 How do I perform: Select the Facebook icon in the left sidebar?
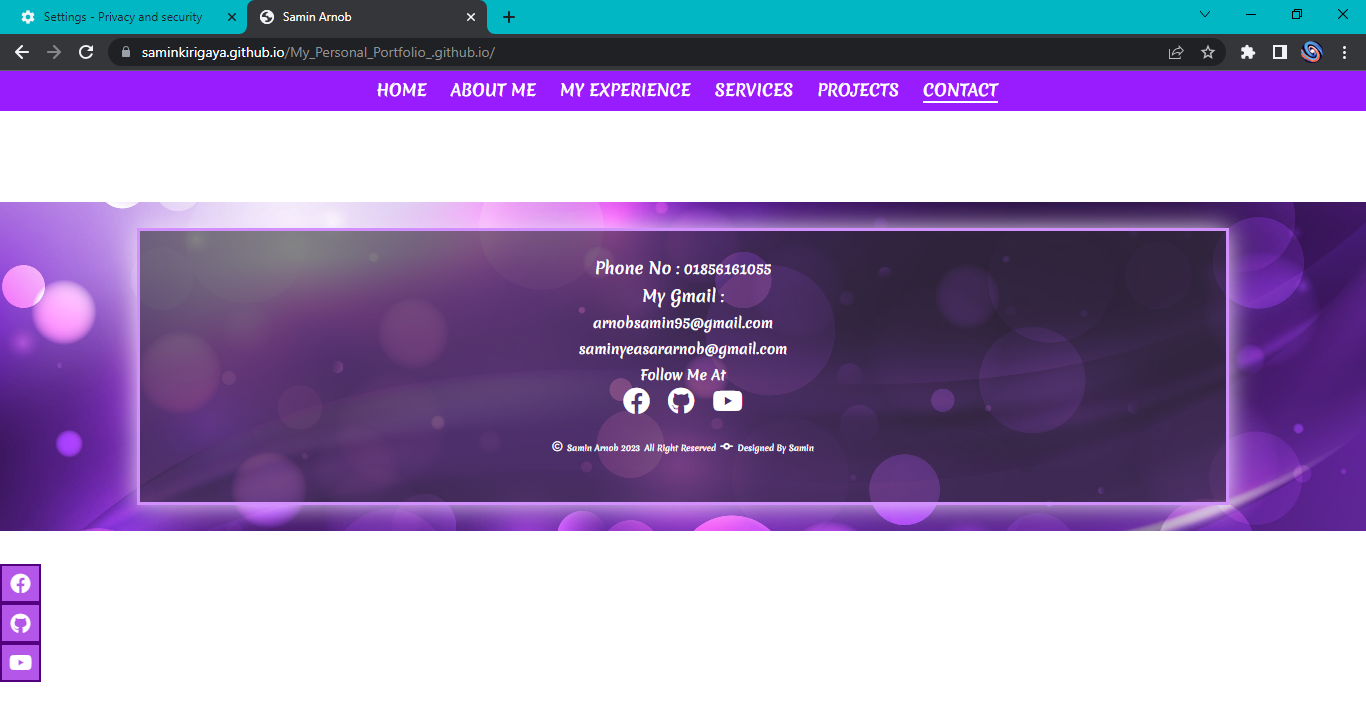click(x=20, y=583)
